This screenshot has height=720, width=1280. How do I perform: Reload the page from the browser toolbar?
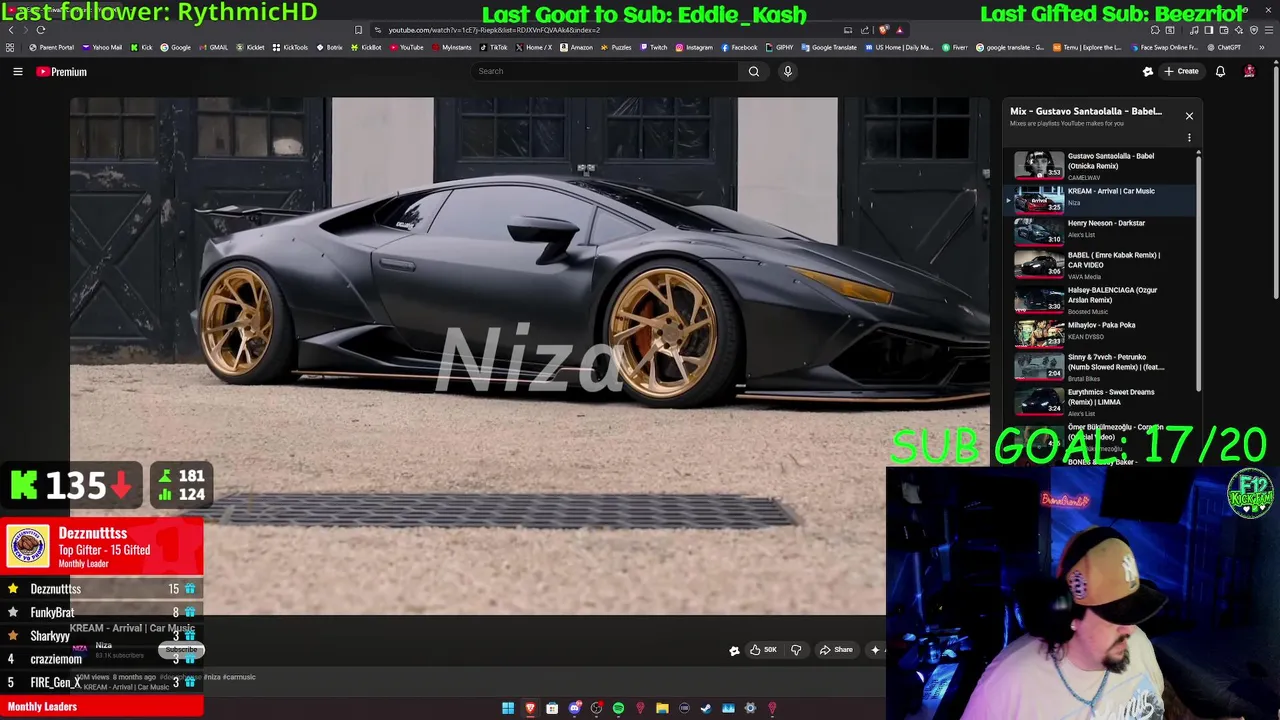[41, 30]
